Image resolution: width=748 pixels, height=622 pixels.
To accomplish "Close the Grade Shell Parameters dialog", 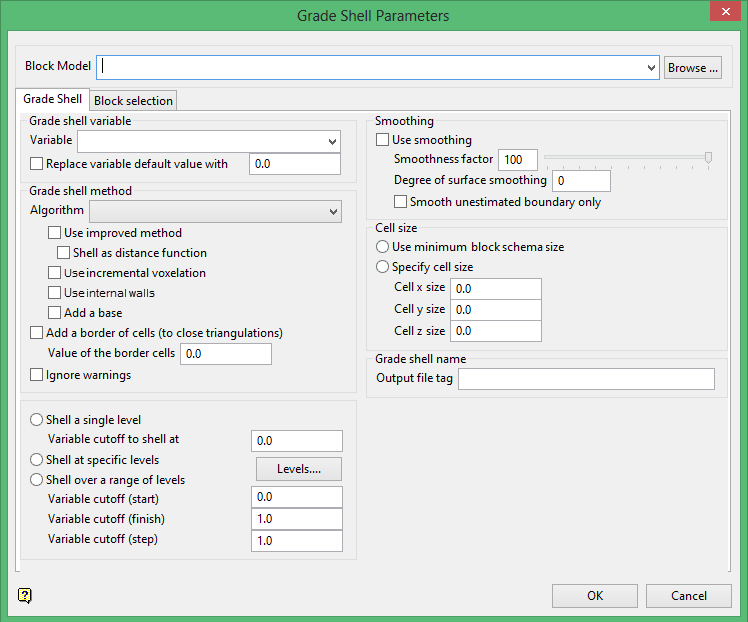I will pos(722,15).
